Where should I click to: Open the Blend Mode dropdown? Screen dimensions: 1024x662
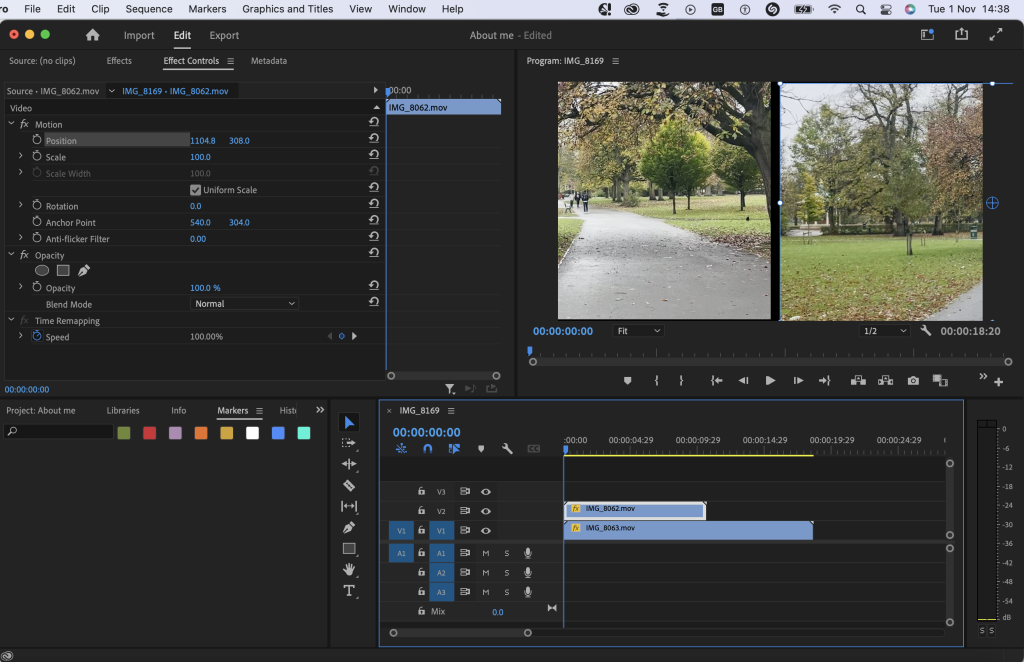(245, 304)
